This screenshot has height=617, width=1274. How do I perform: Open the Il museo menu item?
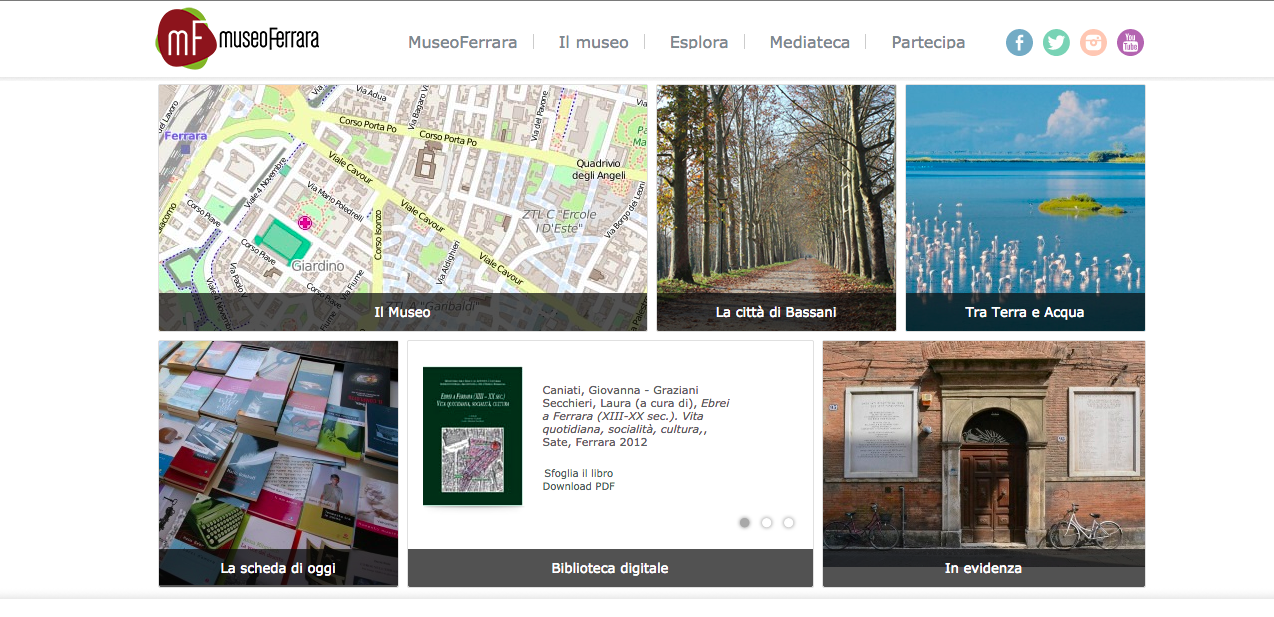pos(593,42)
